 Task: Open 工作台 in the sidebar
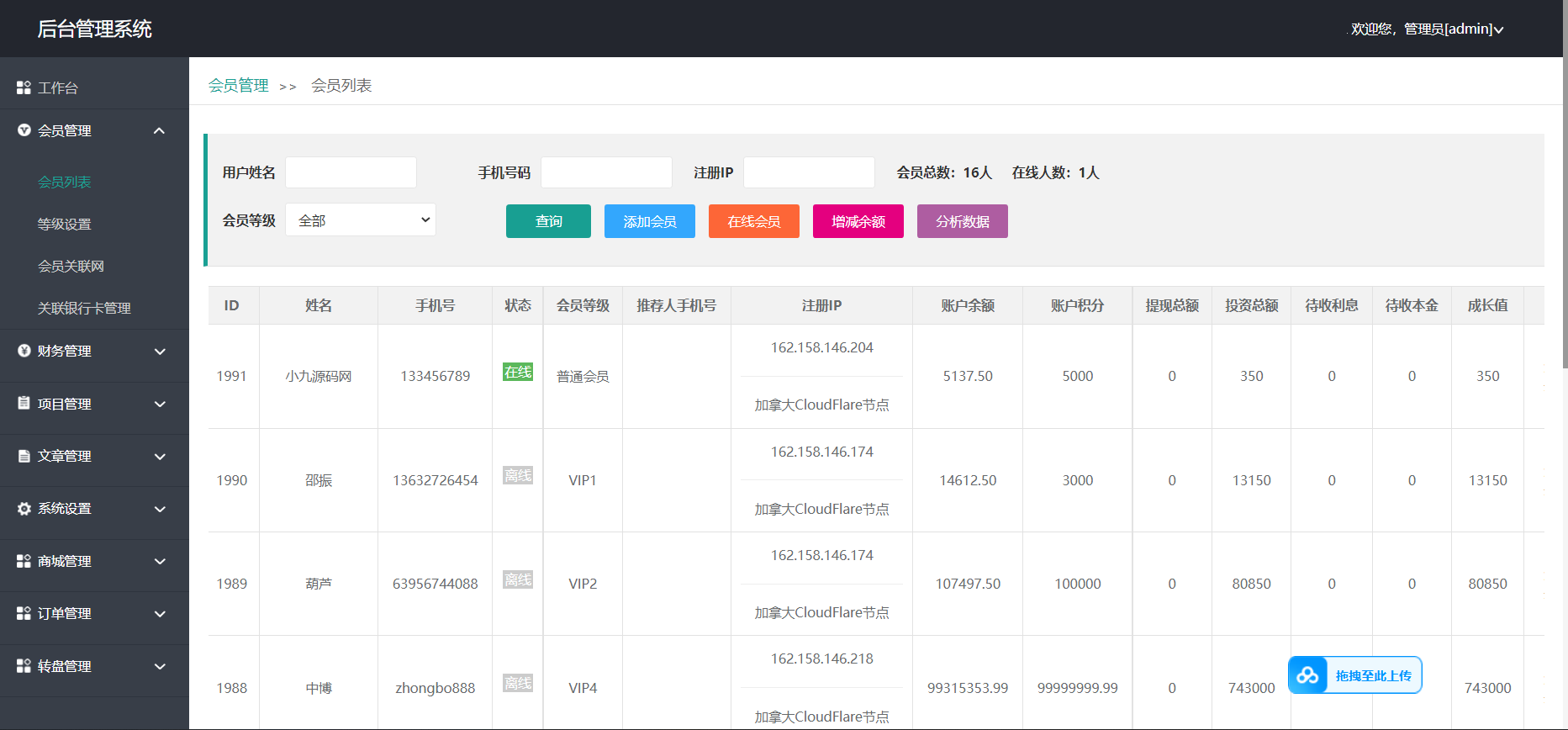(x=58, y=87)
